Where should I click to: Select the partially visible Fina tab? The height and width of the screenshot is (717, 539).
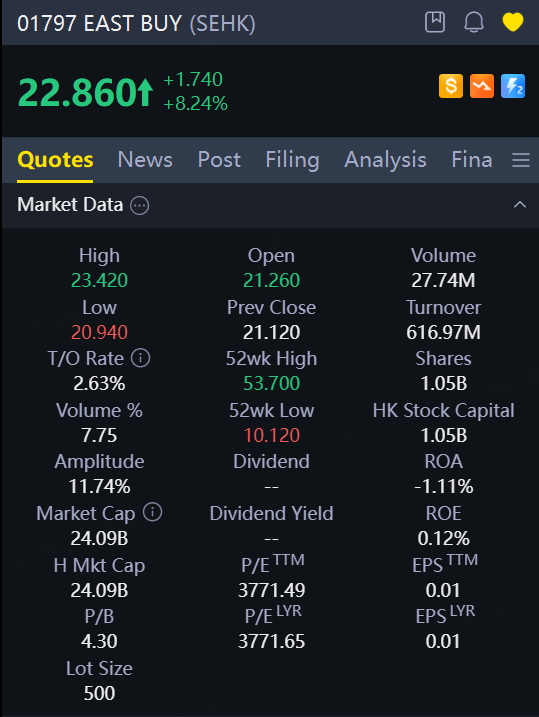(x=472, y=160)
